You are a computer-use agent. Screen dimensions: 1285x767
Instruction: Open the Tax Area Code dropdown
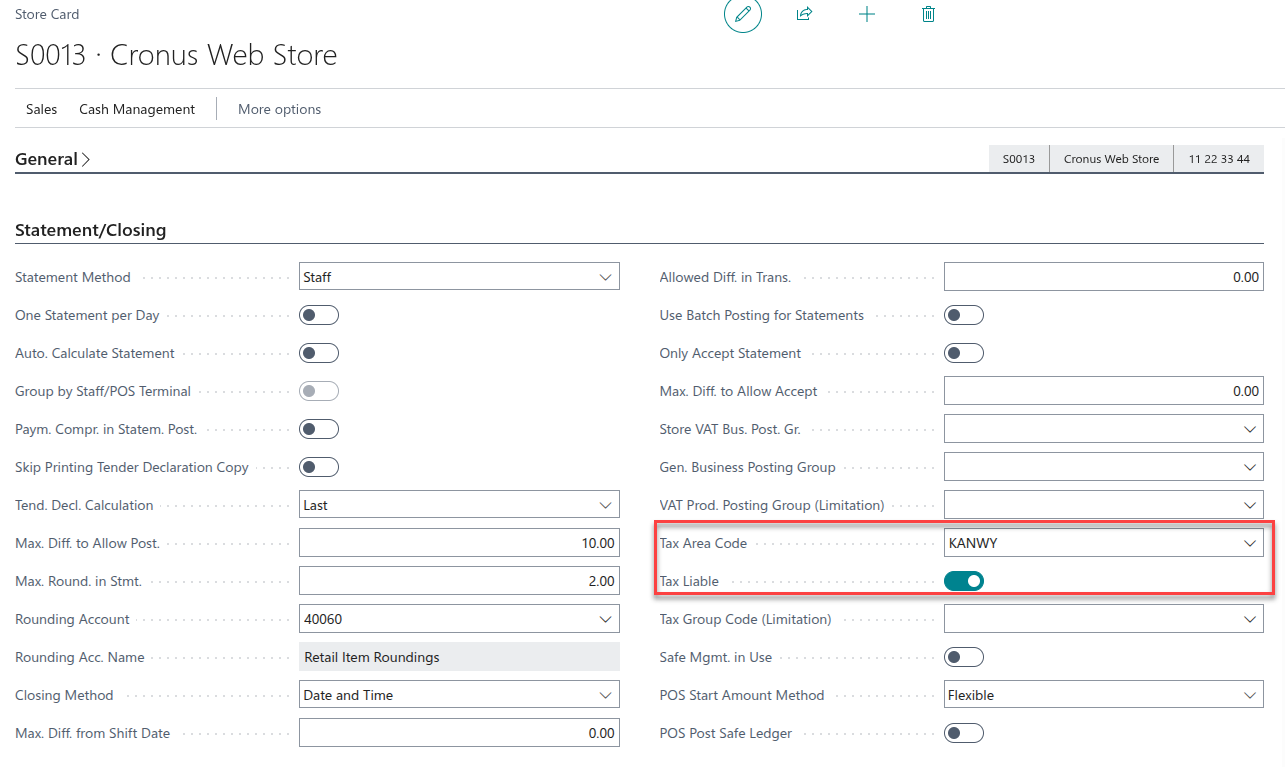1249,543
